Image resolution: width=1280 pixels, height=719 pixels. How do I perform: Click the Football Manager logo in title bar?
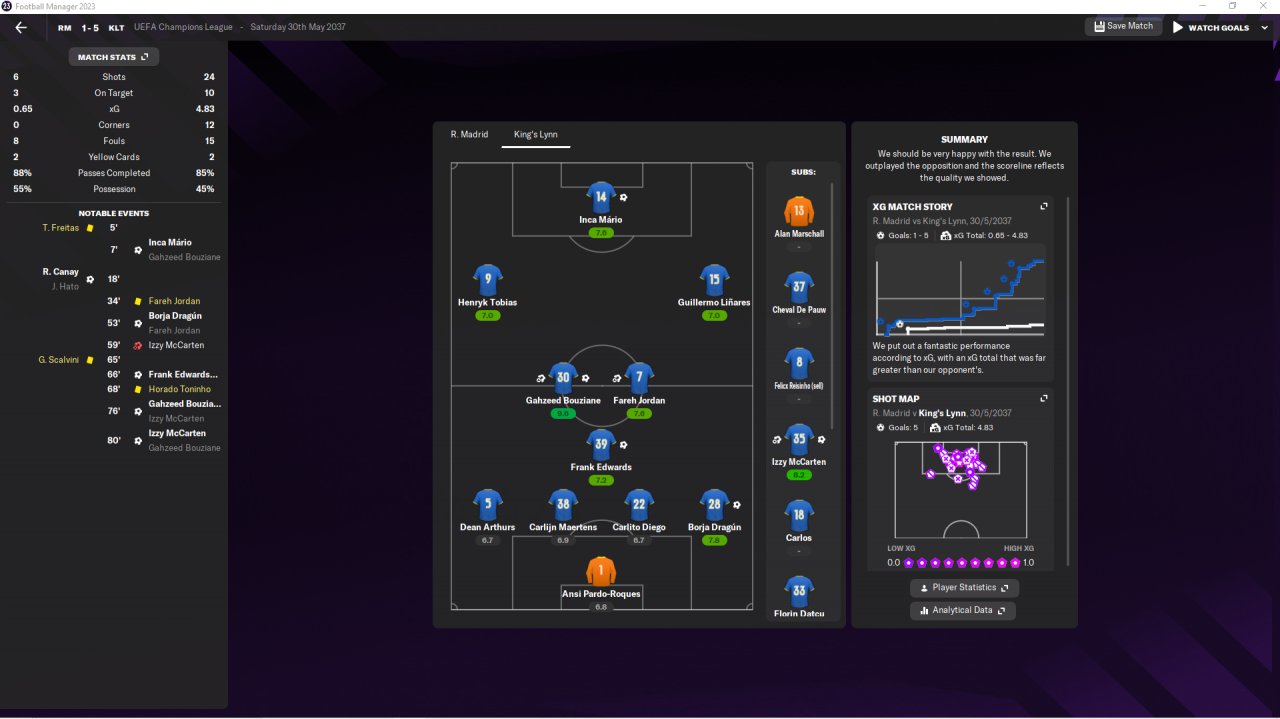(7, 6)
